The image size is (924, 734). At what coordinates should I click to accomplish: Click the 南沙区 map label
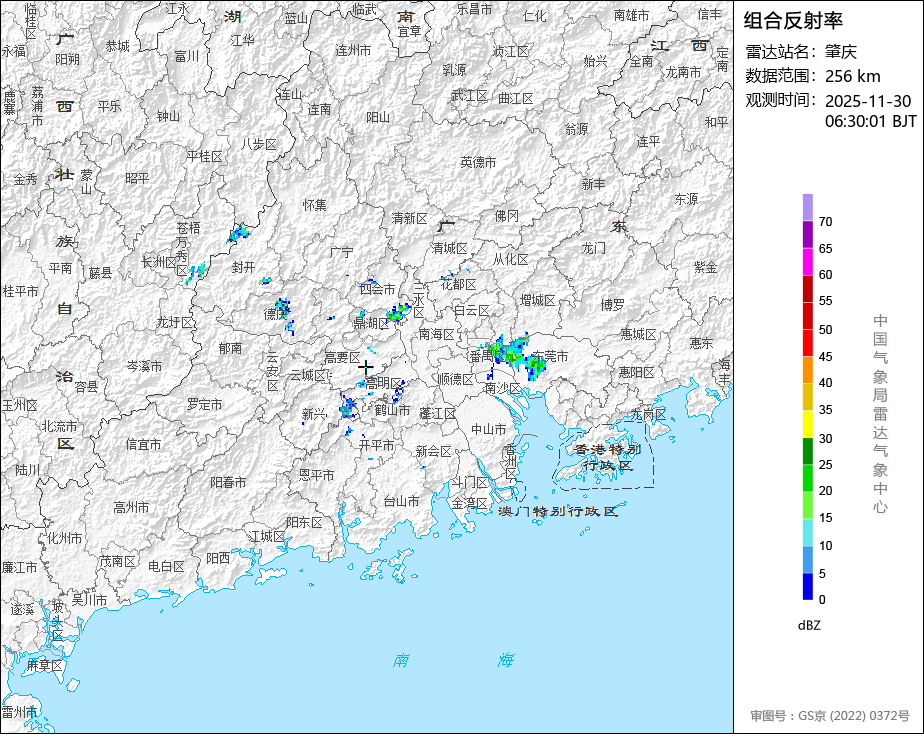point(503,388)
